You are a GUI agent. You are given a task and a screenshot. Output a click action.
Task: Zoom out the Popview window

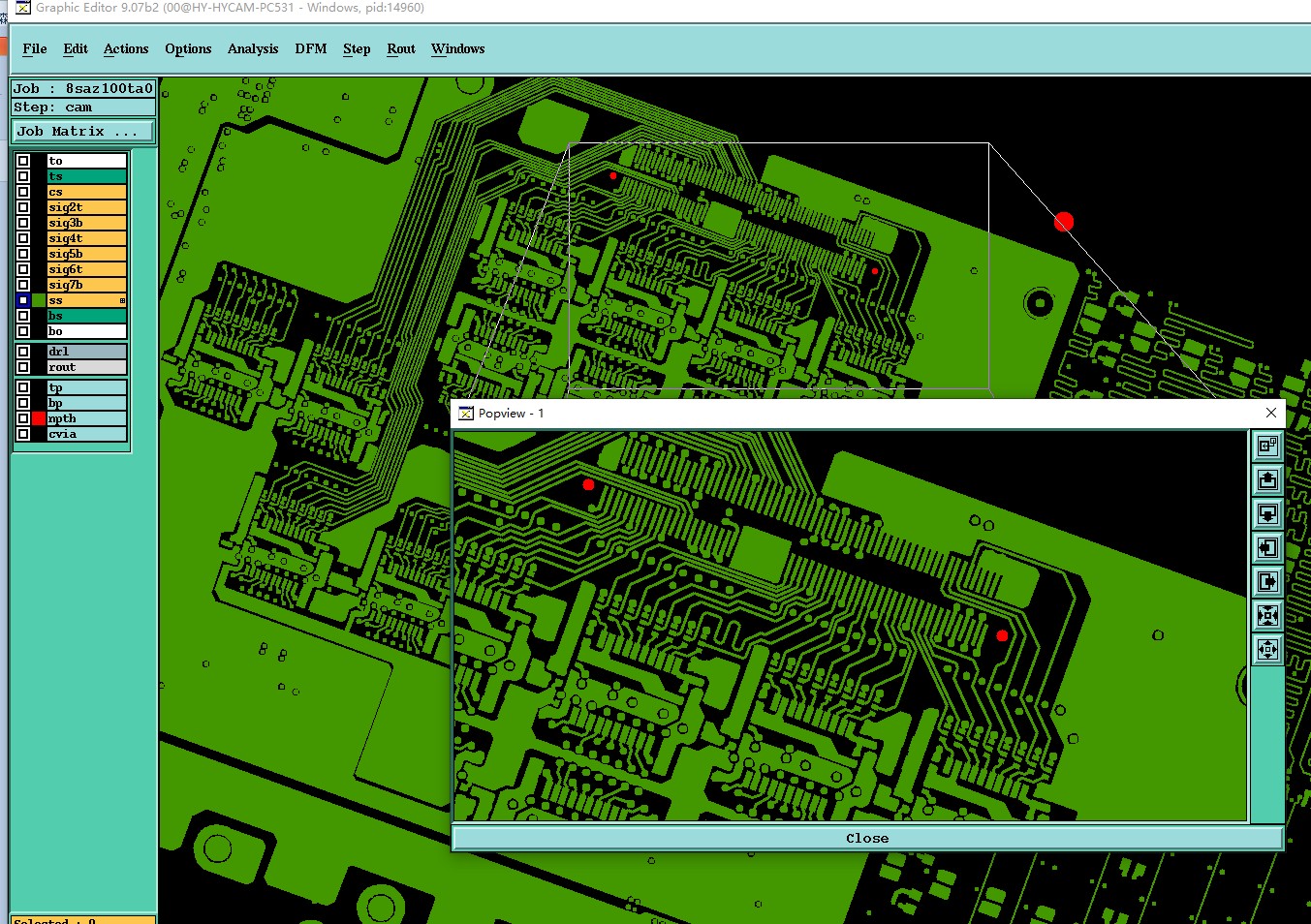tap(1267, 649)
